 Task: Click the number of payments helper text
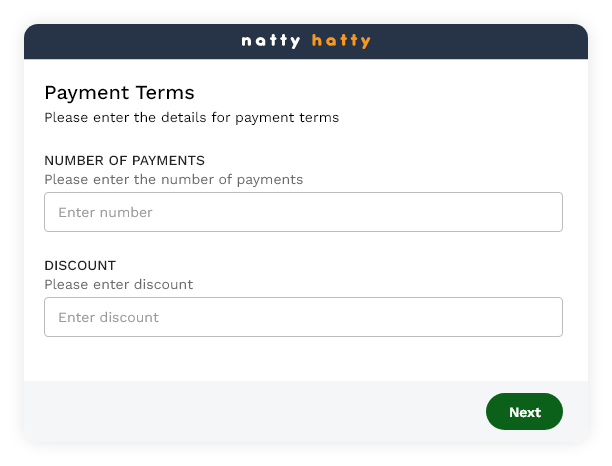pos(174,180)
